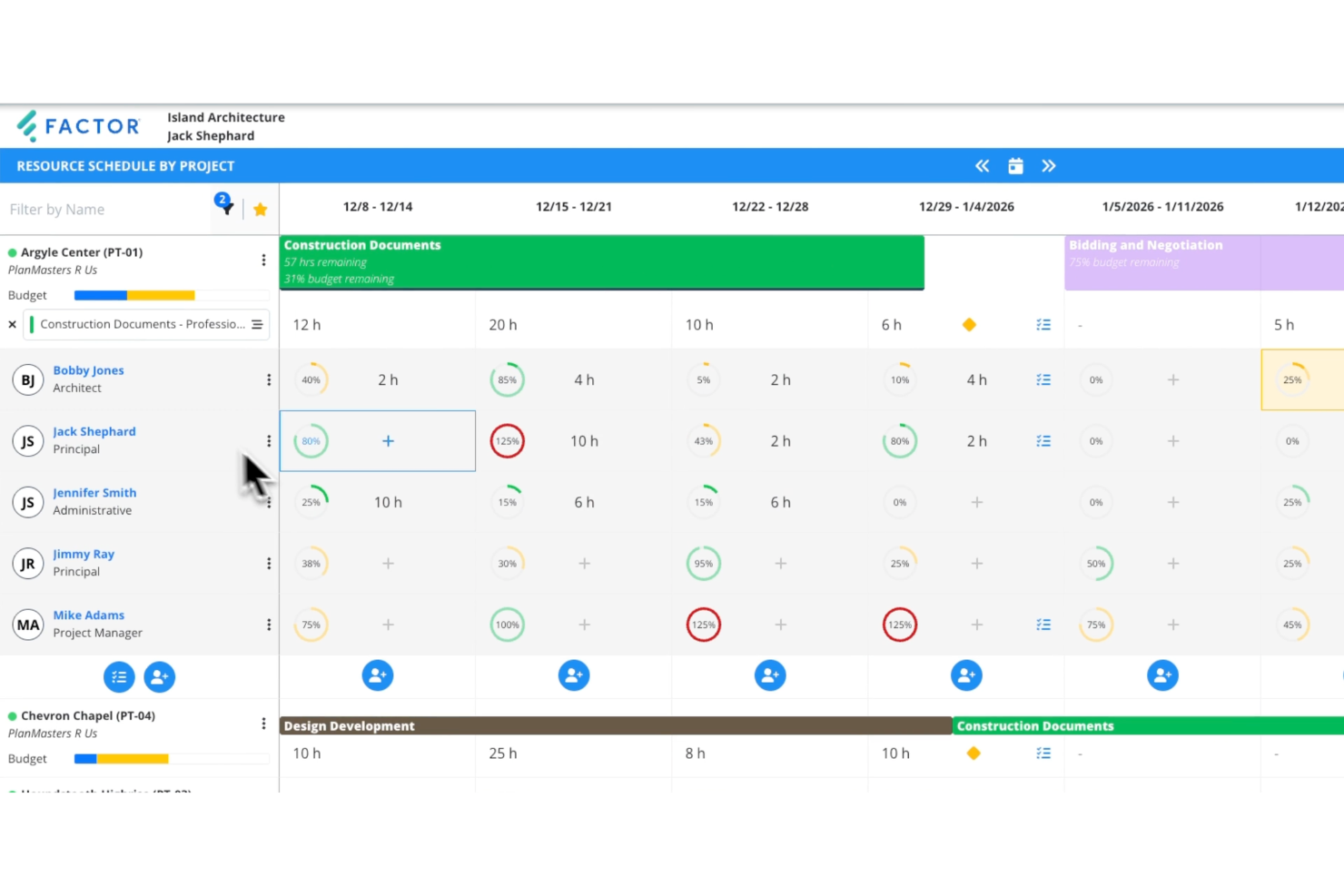This screenshot has height=896, width=1344.
Task: Click the add-person icon under the 12/8 week
Action: point(378,675)
